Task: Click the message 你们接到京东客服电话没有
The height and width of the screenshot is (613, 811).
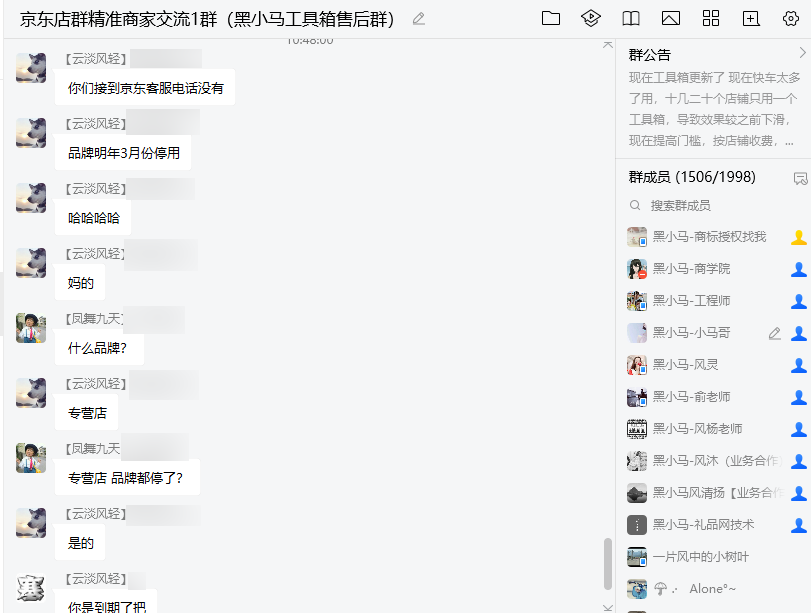Action: 145,88
